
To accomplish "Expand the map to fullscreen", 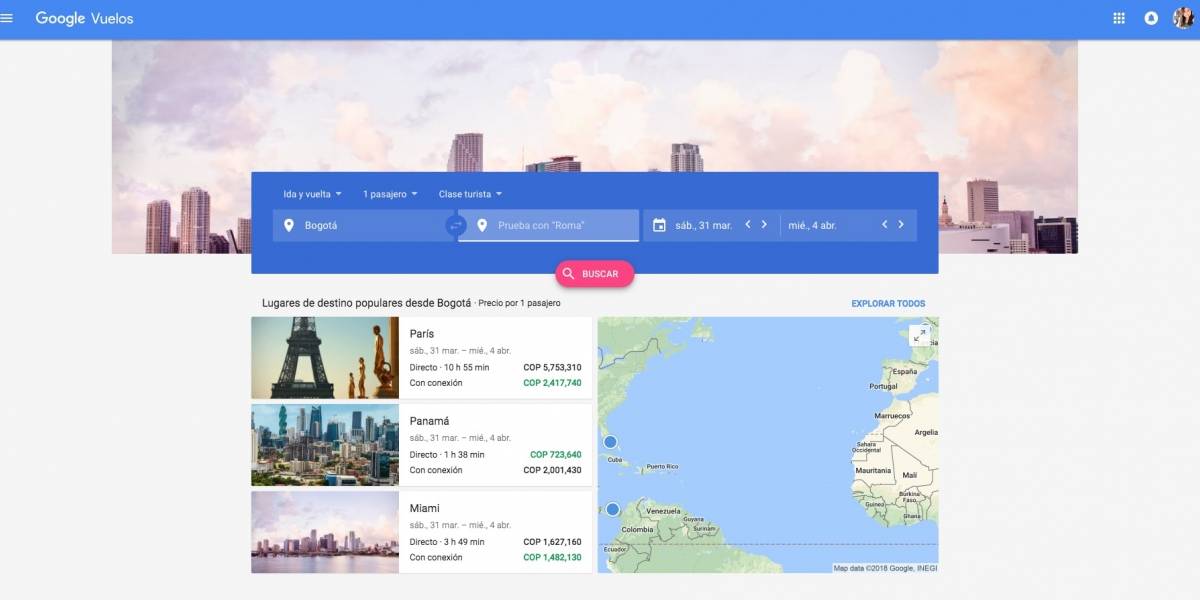I will point(921,335).
